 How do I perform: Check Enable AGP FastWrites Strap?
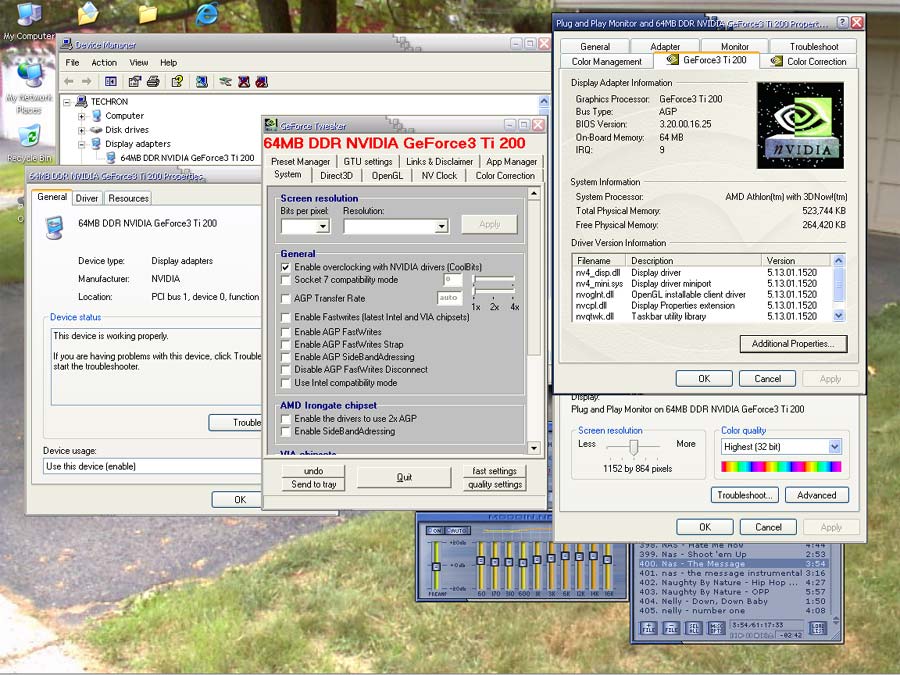(x=285, y=344)
